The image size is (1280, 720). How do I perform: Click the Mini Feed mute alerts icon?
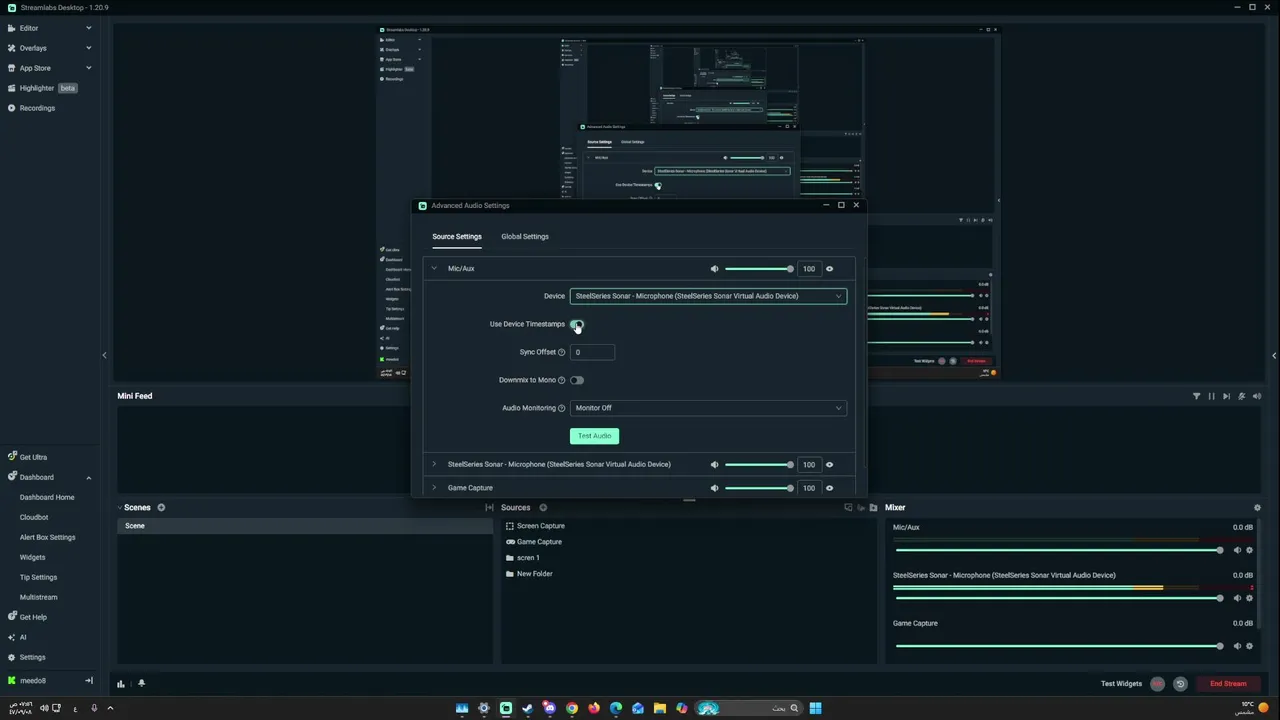tap(1242, 396)
